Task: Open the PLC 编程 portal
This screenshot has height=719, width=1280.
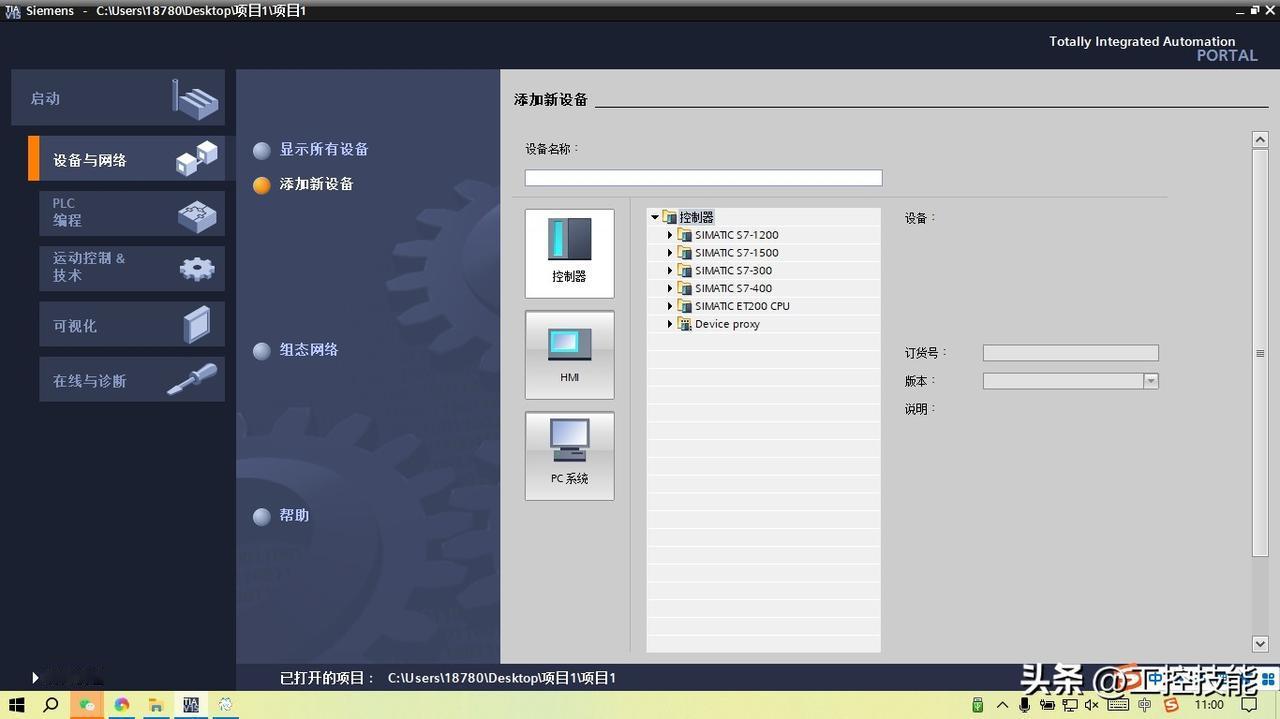Action: click(132, 213)
